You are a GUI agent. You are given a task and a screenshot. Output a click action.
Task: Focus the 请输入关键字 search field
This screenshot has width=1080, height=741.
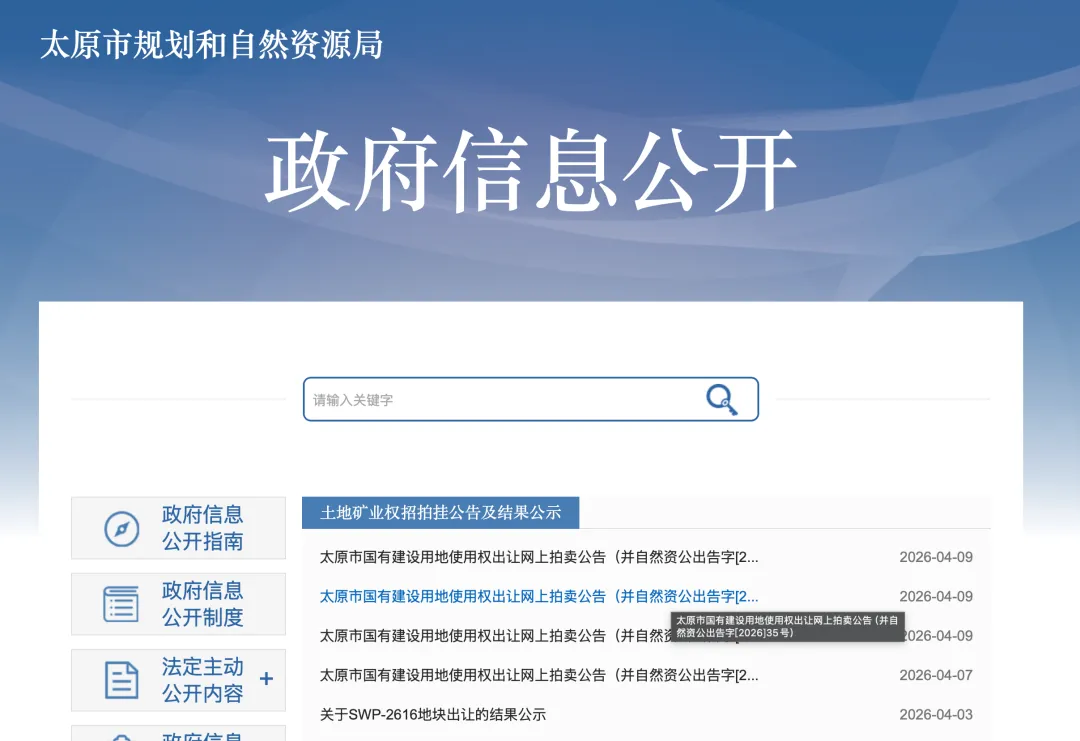tap(530, 399)
